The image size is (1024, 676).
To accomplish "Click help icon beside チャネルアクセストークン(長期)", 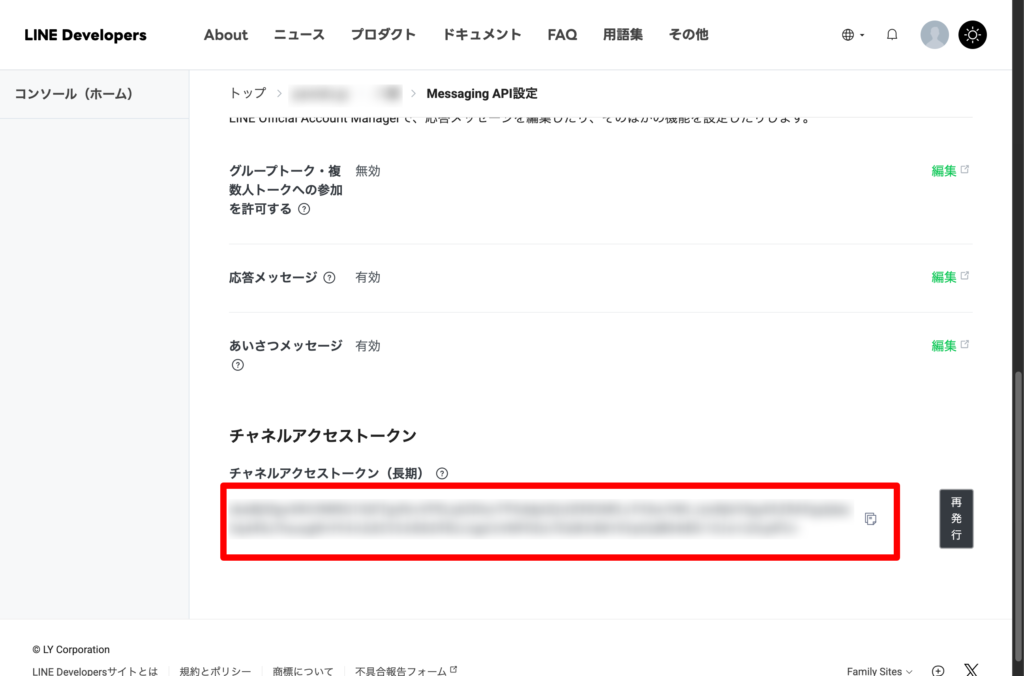I will click(442, 474).
